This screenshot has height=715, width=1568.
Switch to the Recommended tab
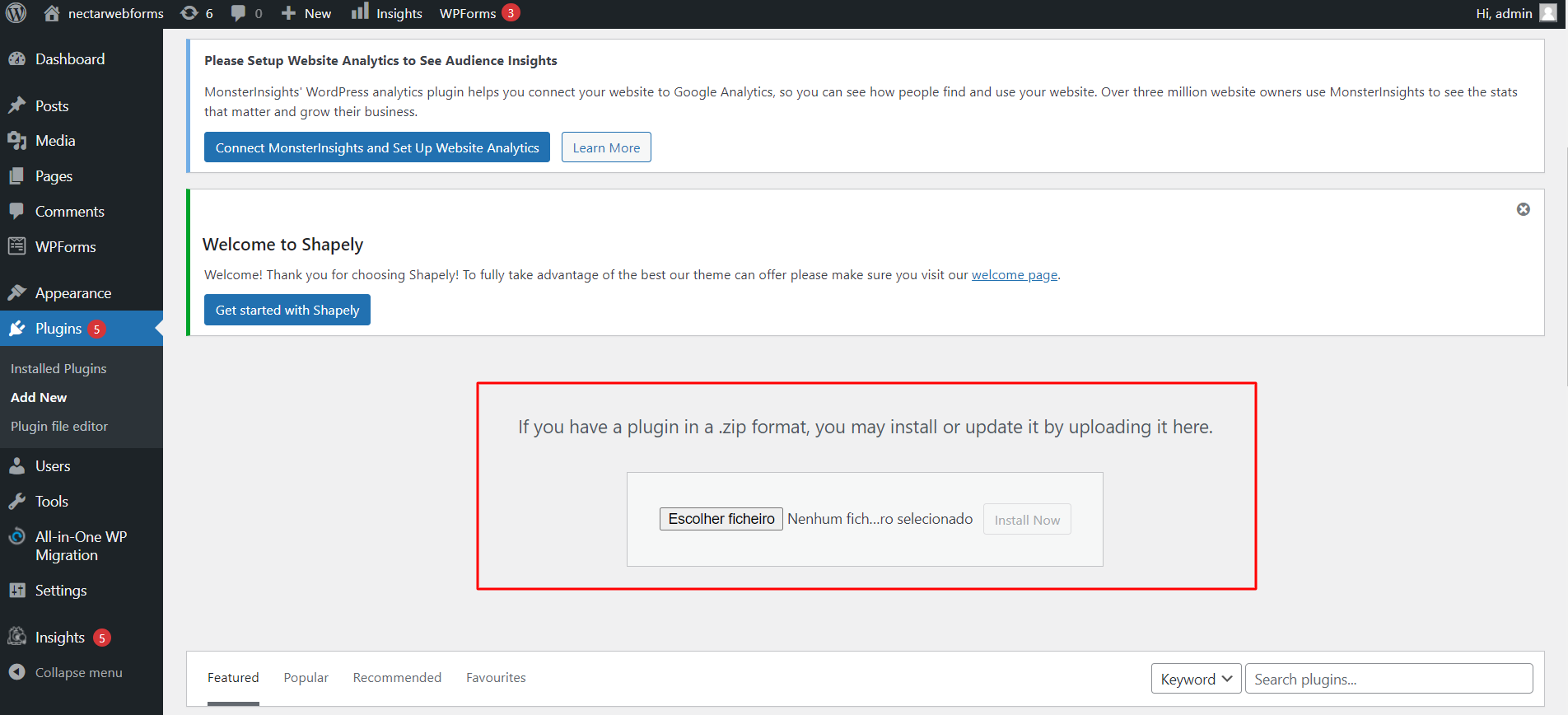click(397, 677)
